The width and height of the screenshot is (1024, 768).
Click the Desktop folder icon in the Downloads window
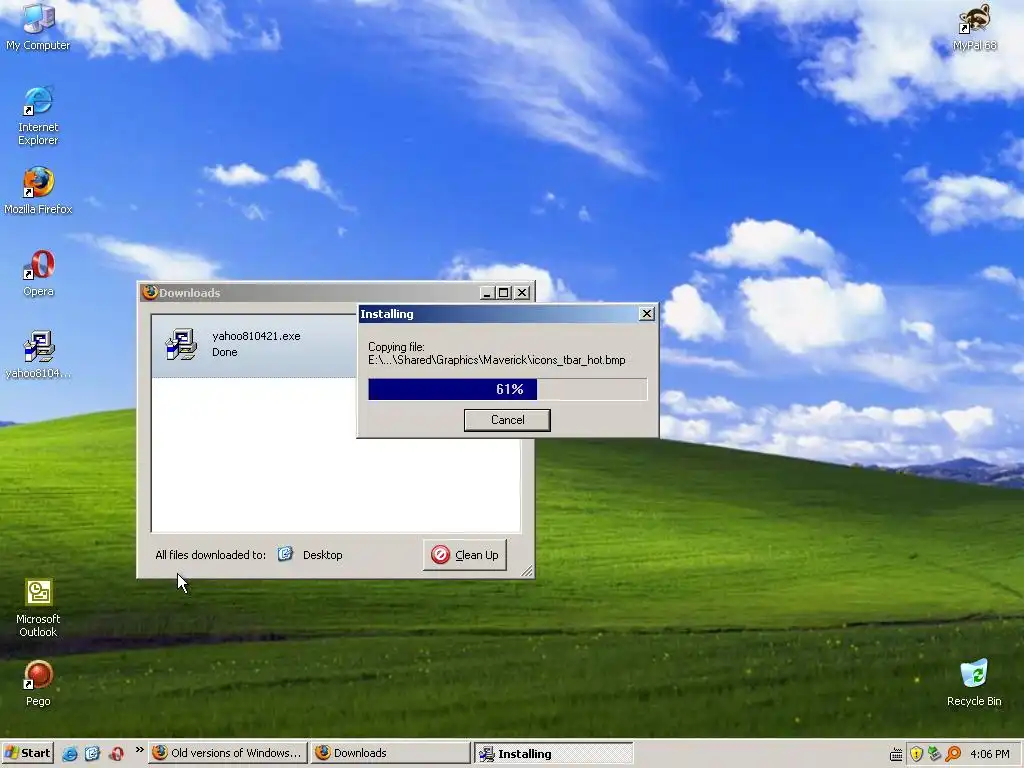click(x=285, y=554)
